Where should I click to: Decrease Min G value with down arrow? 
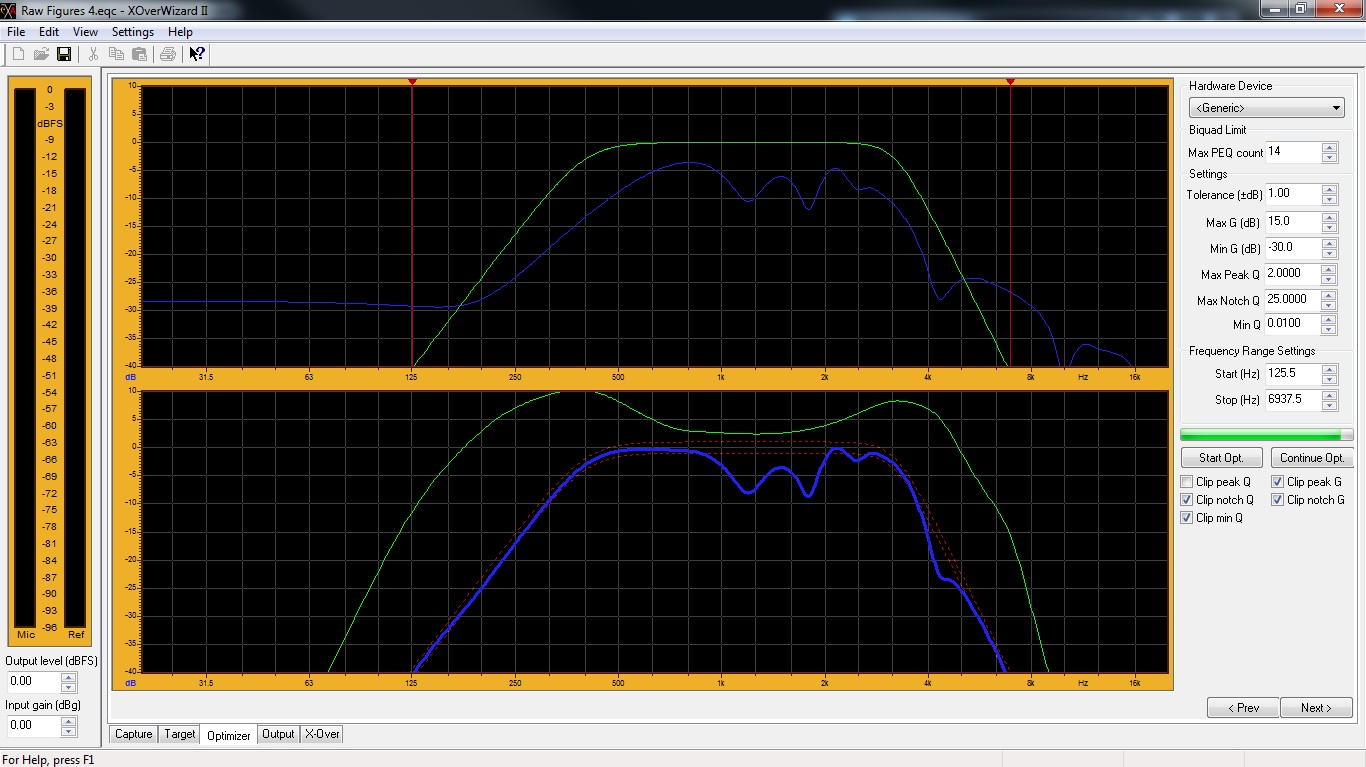click(x=1329, y=253)
